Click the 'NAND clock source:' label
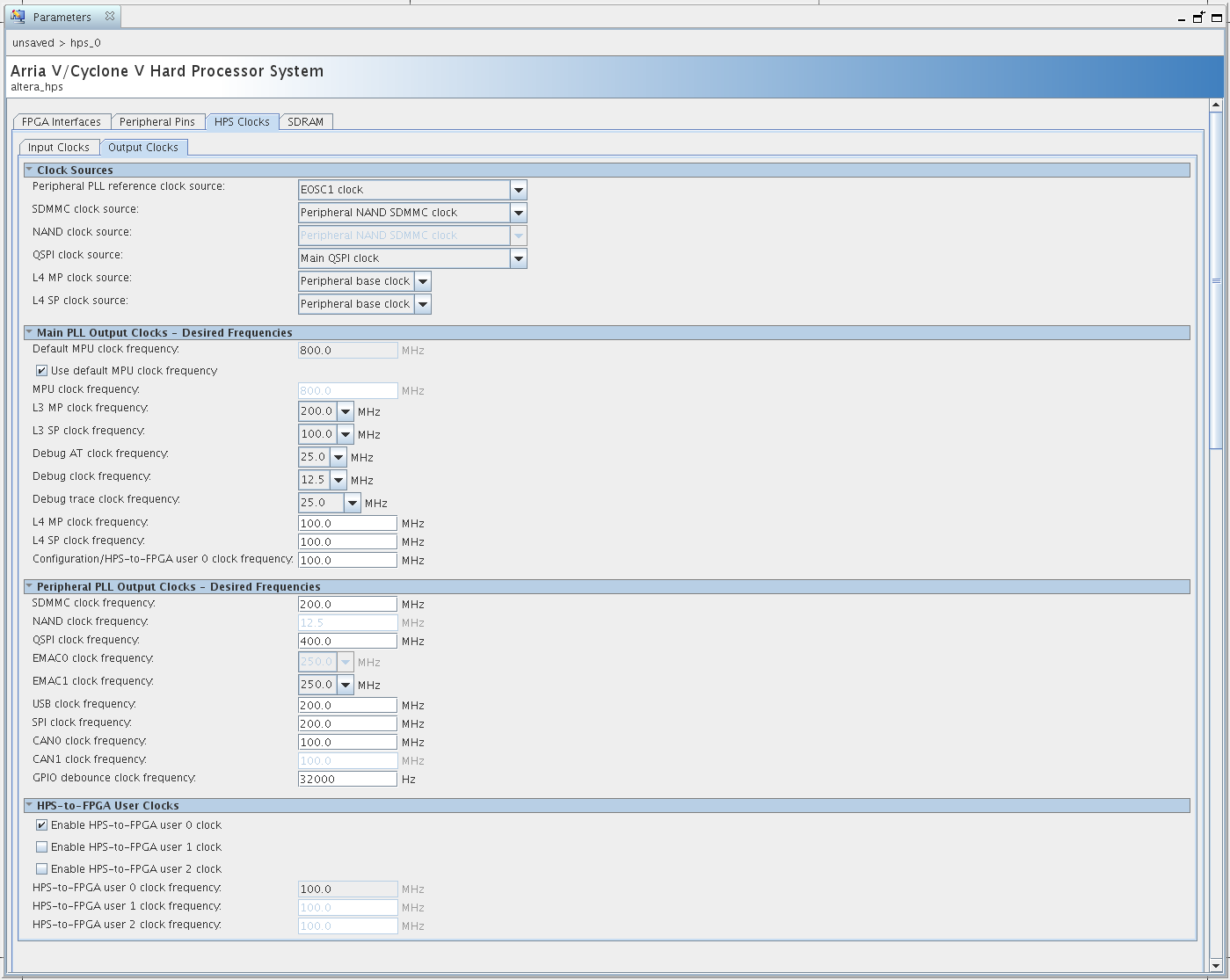Viewport: 1230px width, 980px height. [x=82, y=232]
